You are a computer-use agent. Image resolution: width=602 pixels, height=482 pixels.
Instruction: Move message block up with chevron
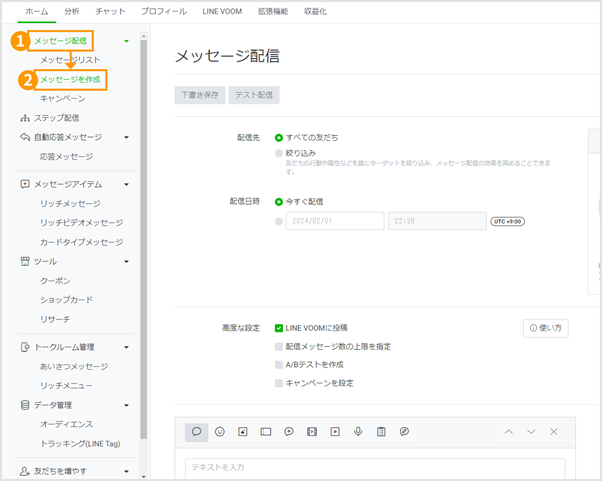[x=508, y=432]
